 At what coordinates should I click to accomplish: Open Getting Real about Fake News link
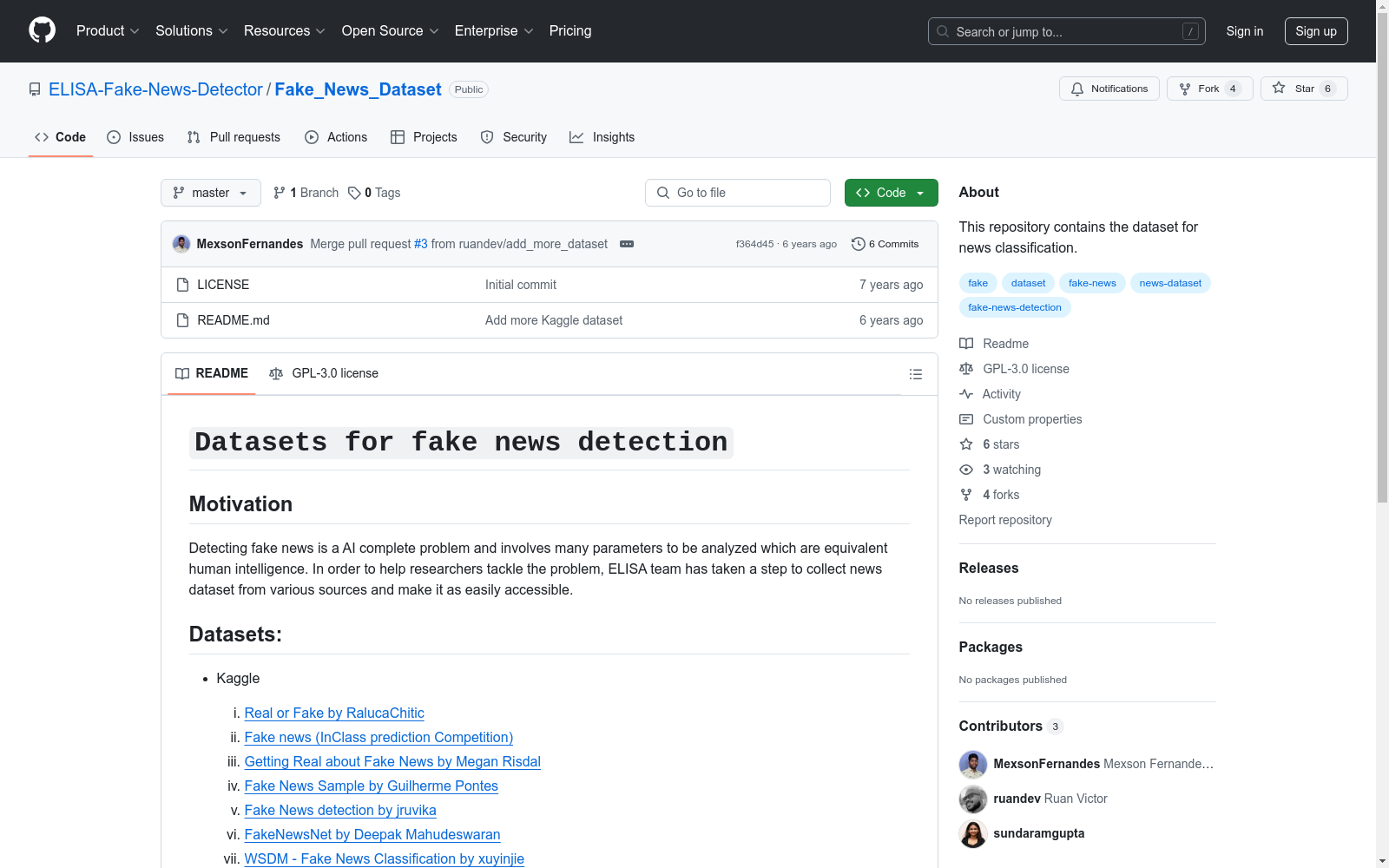[x=392, y=761]
